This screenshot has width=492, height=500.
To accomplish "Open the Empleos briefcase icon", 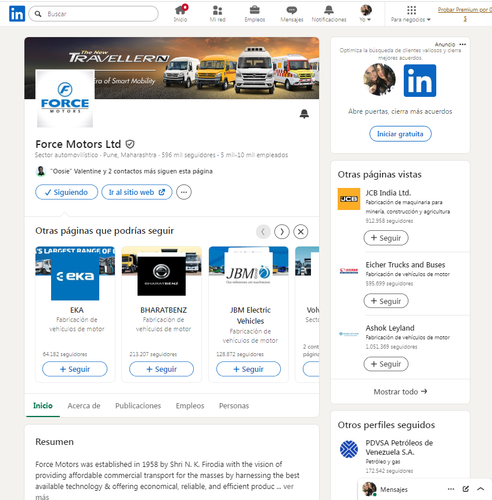I will coord(255,14).
